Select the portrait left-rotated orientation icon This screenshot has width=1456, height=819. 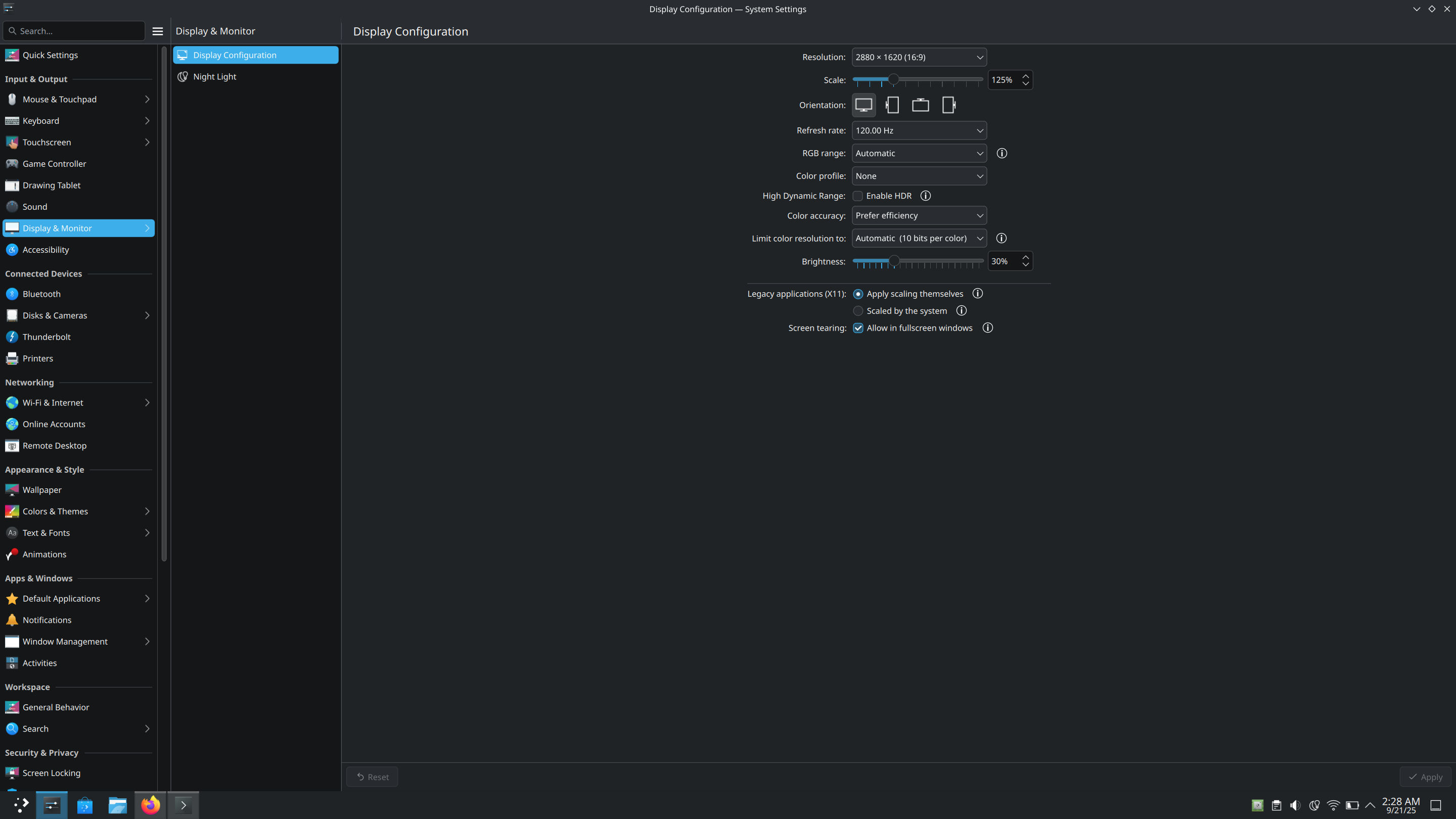[x=892, y=105]
